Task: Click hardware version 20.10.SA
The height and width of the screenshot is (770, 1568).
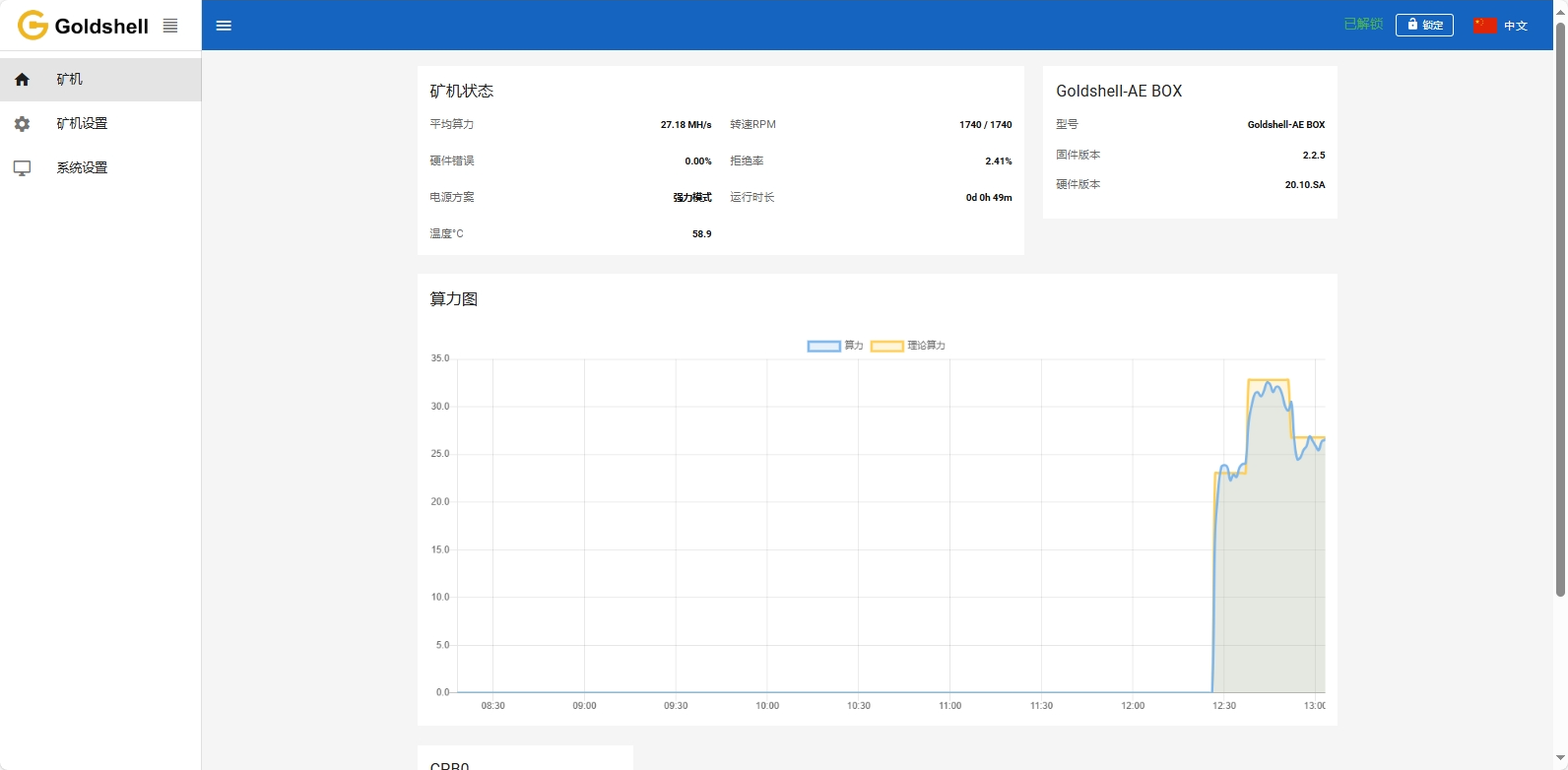Action: pyautogui.click(x=1305, y=185)
